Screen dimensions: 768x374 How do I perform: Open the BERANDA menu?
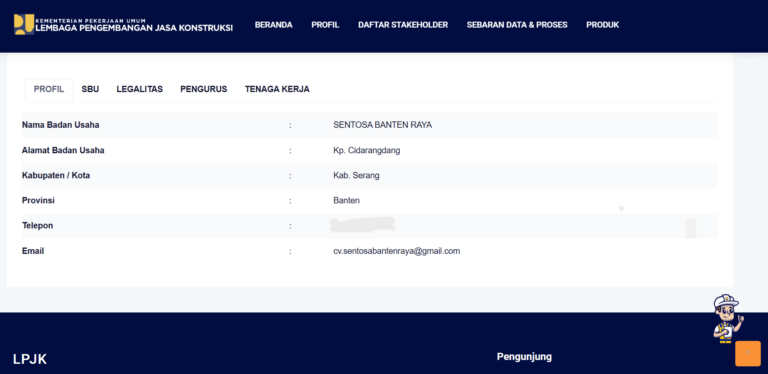[x=273, y=25]
